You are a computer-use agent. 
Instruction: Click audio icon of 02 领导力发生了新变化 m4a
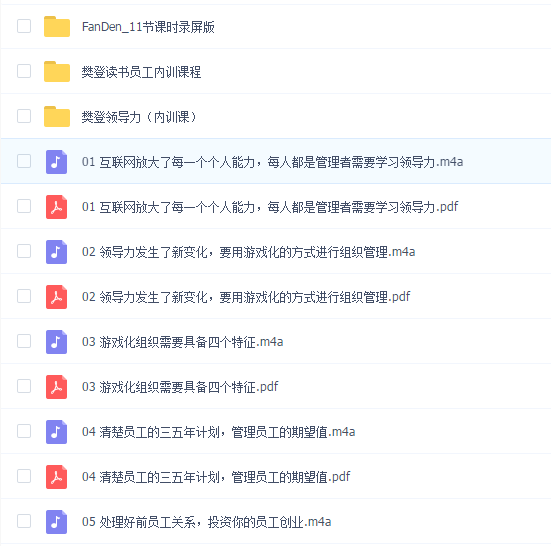[x=56, y=252]
